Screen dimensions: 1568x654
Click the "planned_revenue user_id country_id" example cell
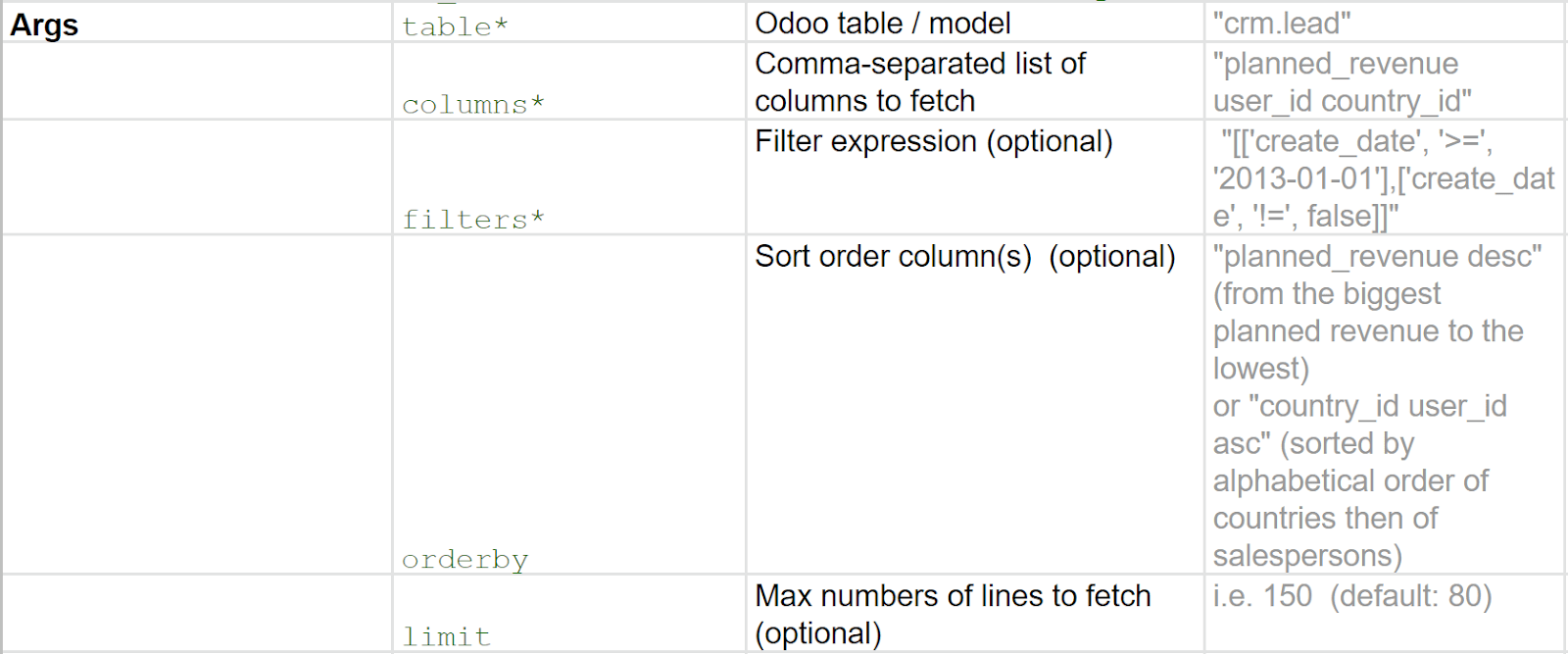pyautogui.click(x=1342, y=81)
